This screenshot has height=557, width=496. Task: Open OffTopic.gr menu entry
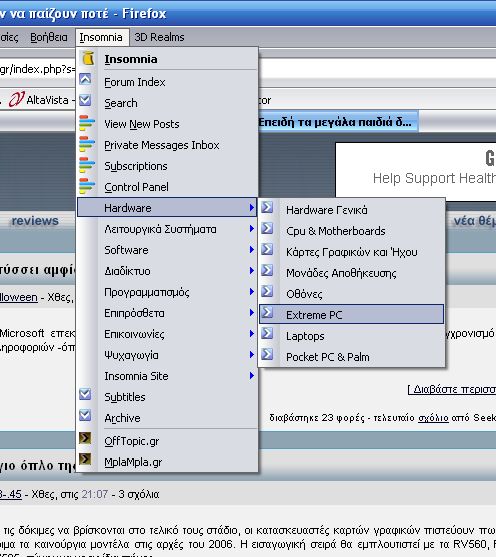click(x=167, y=441)
